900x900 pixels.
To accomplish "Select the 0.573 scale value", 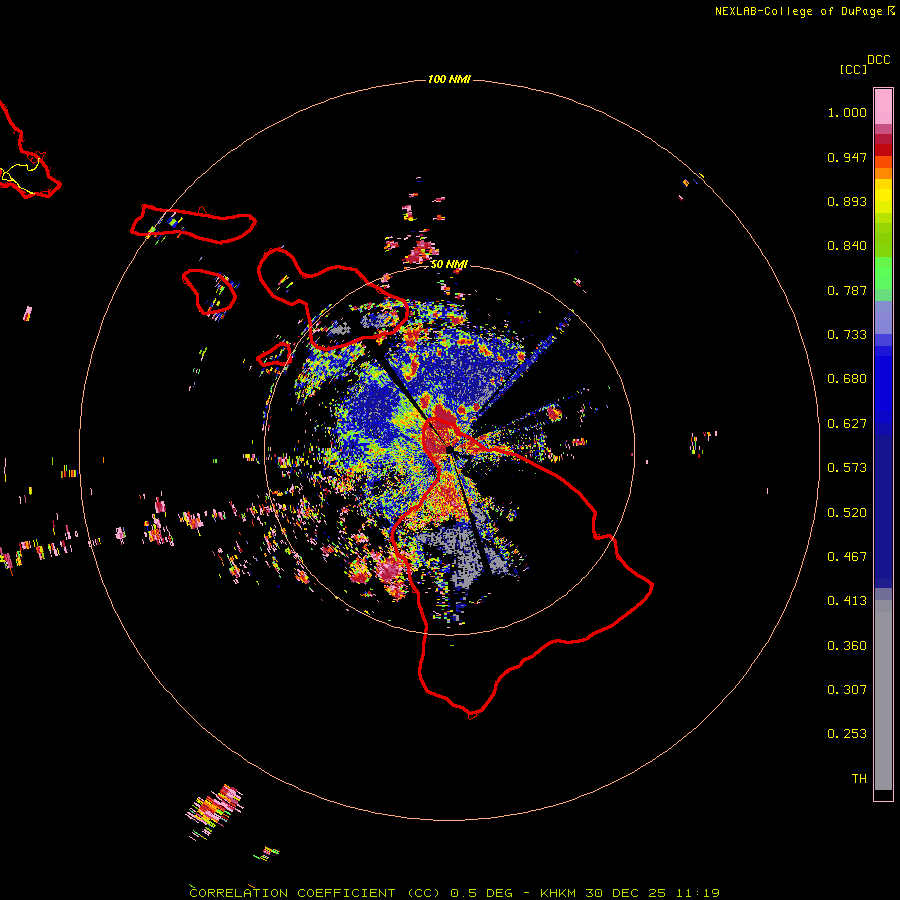I will click(x=847, y=468).
